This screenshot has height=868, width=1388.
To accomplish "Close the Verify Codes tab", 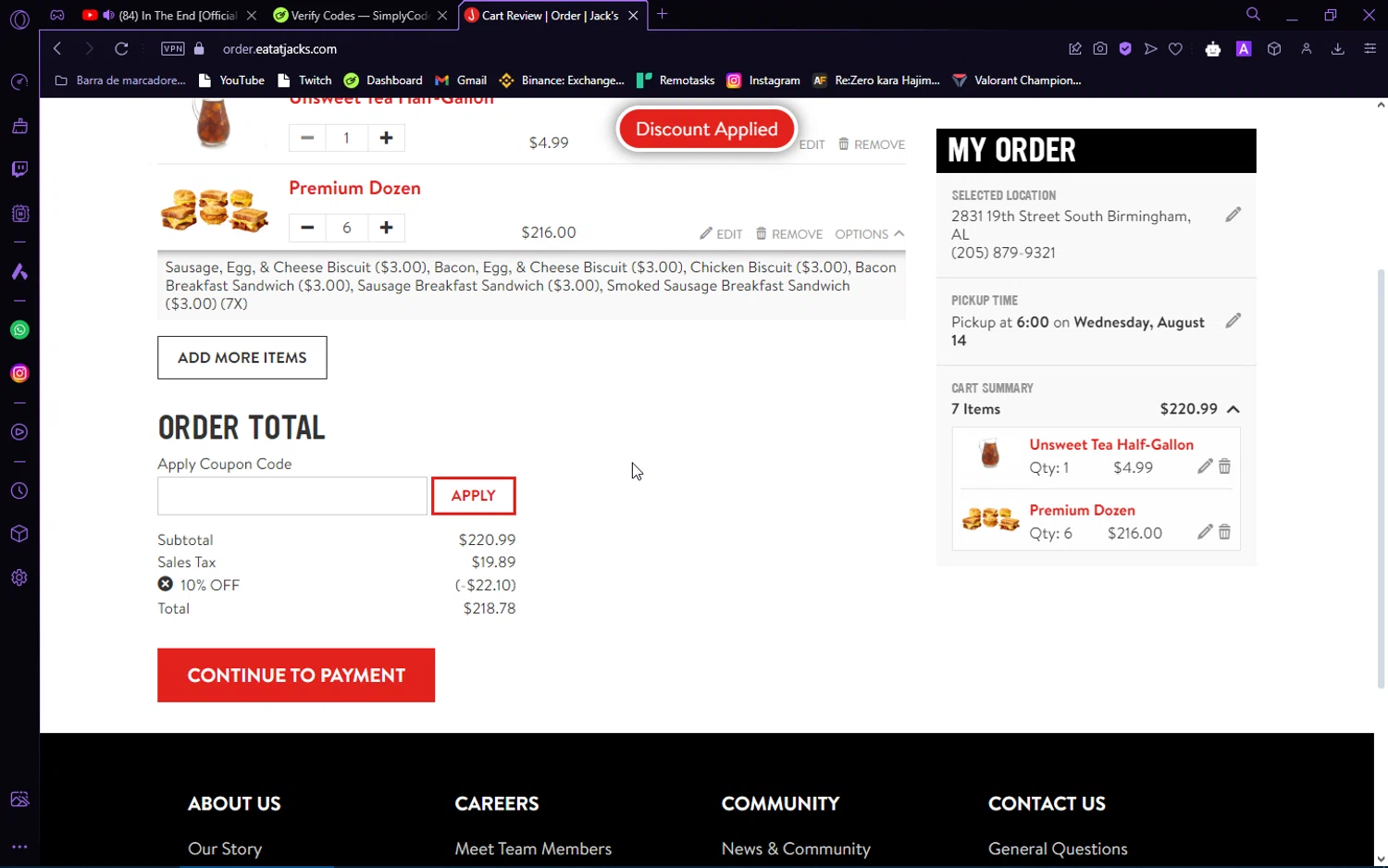I will (442, 16).
